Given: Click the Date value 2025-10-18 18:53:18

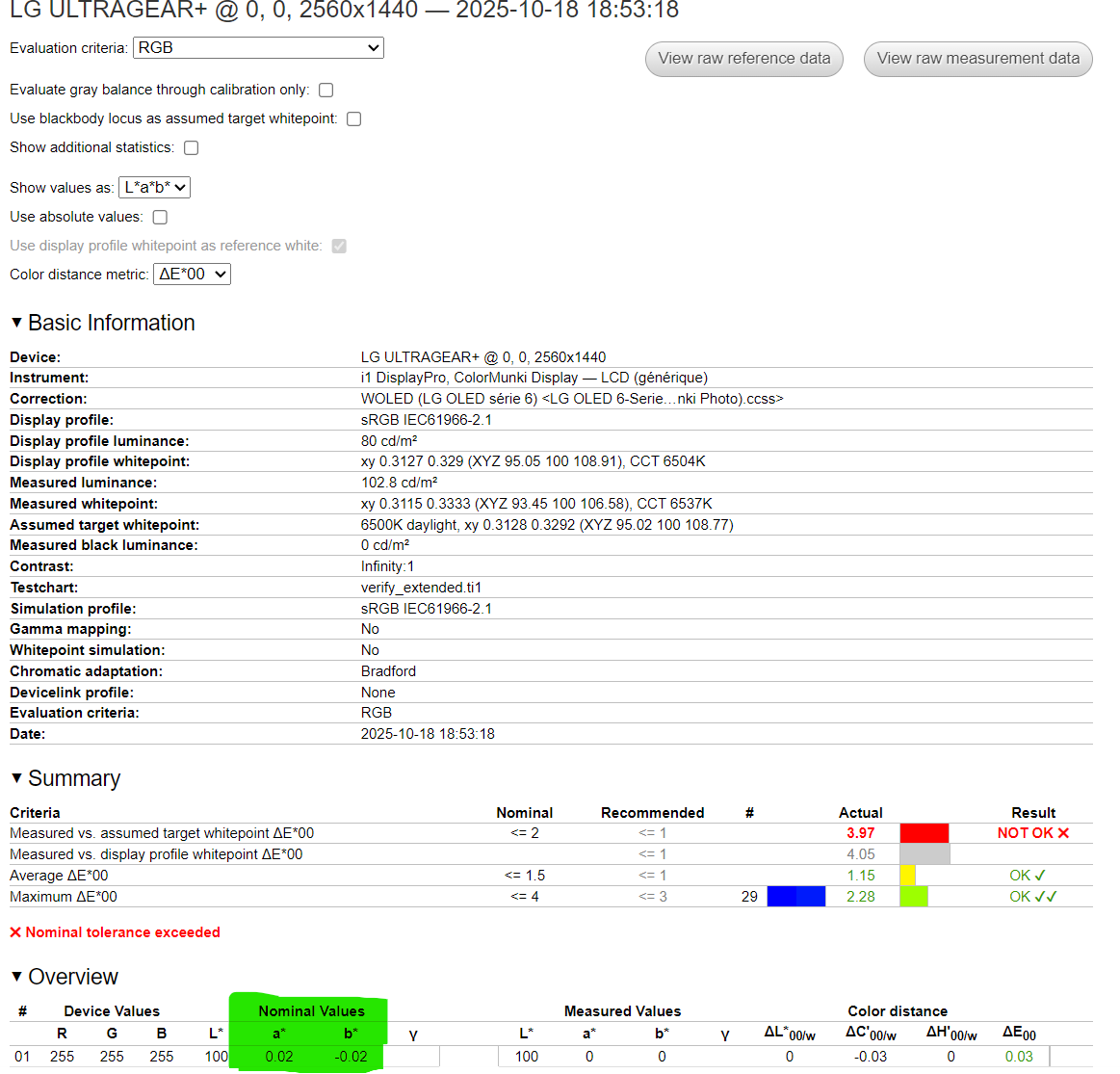Looking at the screenshot, I should pos(428,735).
